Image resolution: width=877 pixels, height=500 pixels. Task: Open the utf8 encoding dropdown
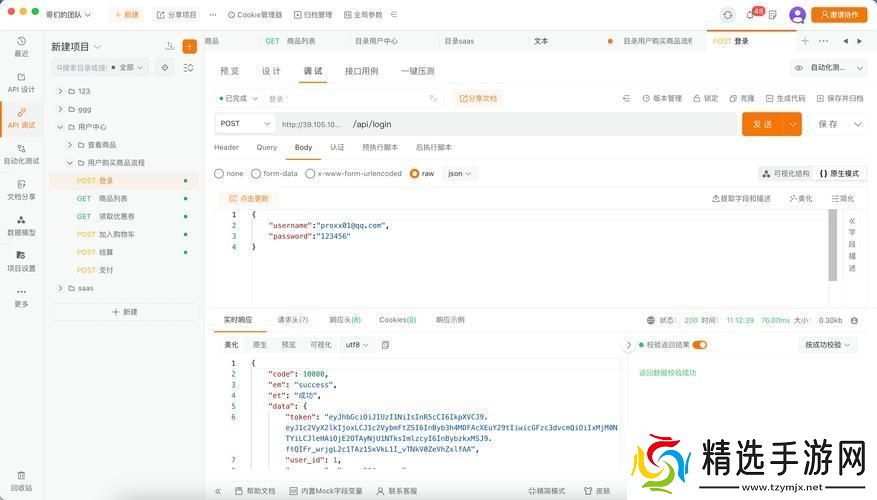(x=357, y=345)
